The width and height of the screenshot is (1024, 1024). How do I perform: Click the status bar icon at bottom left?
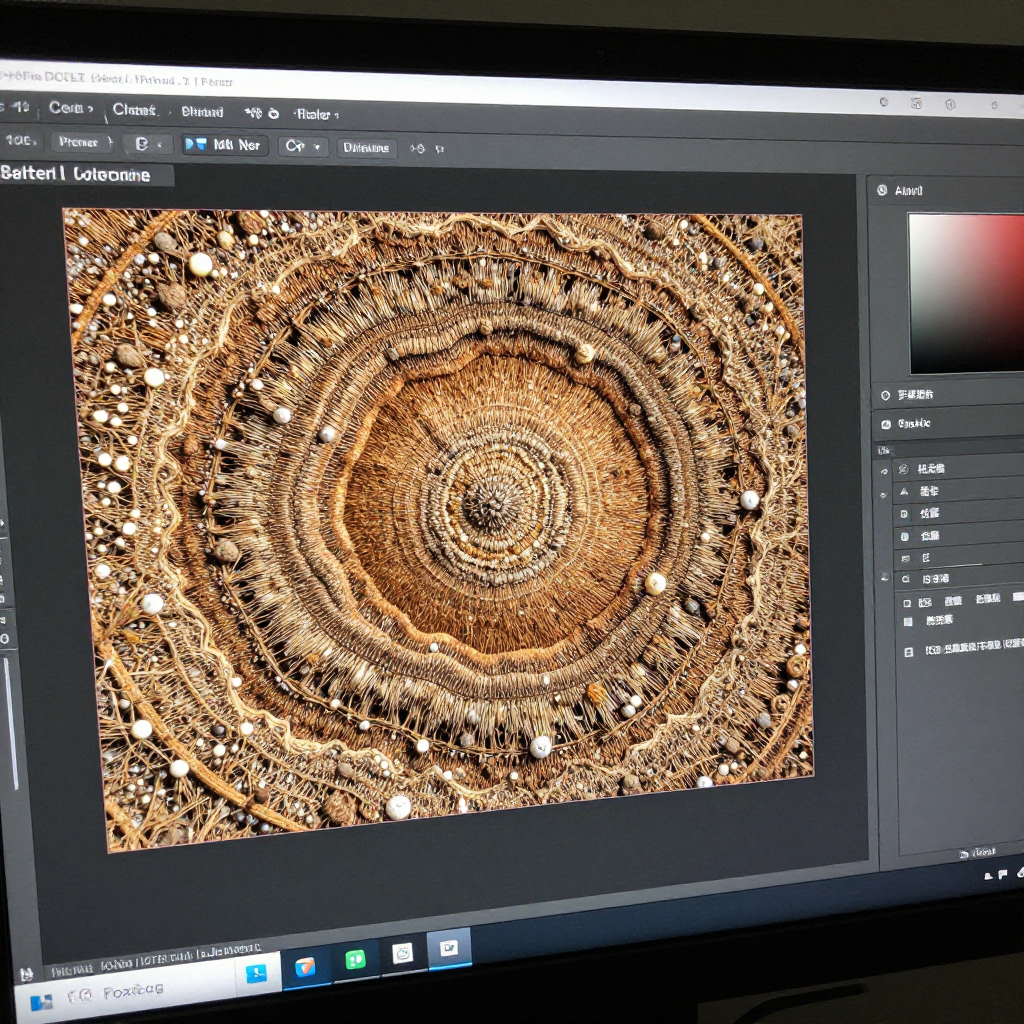tap(27, 974)
